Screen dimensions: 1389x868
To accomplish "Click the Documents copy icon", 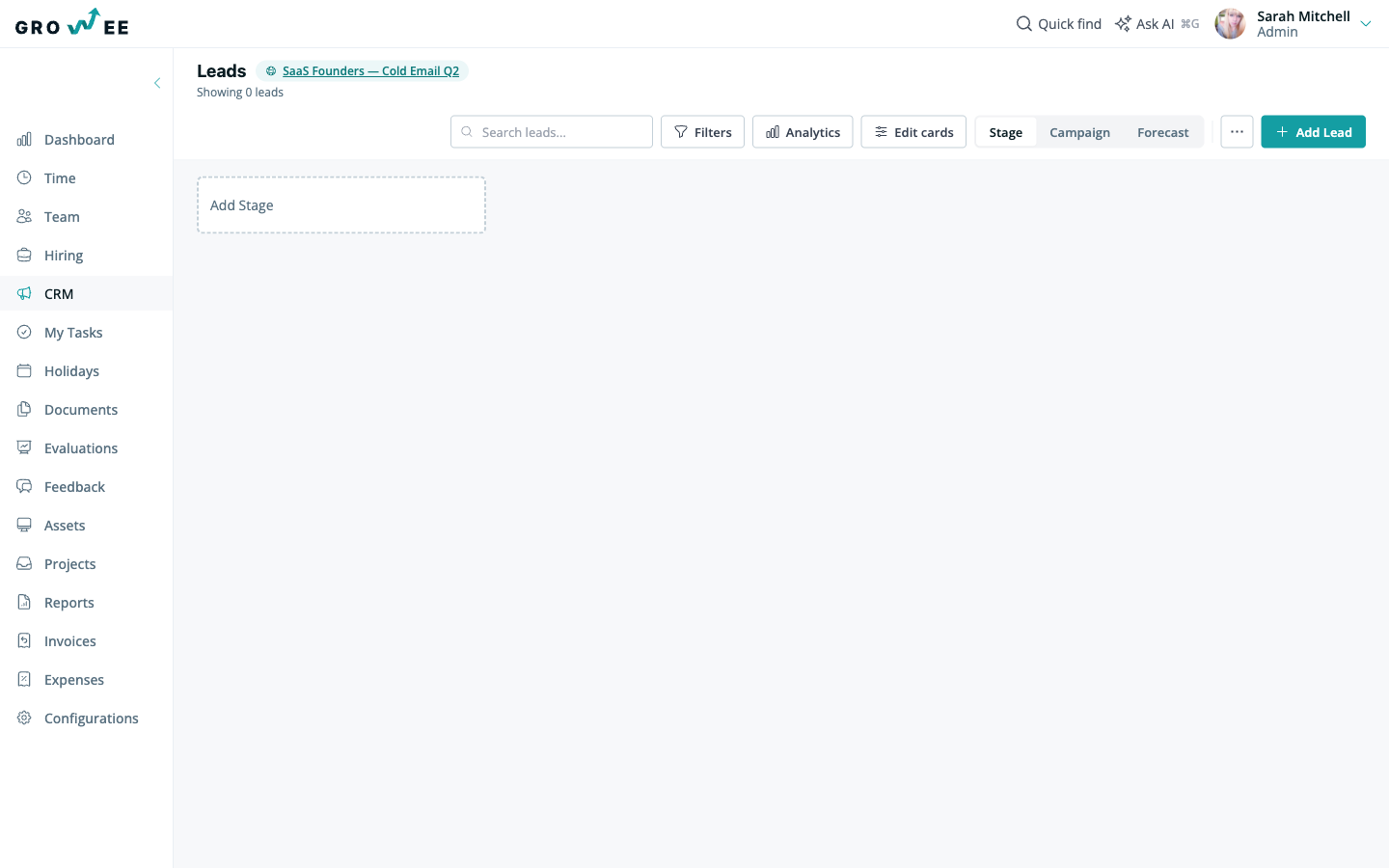I will coord(24,410).
